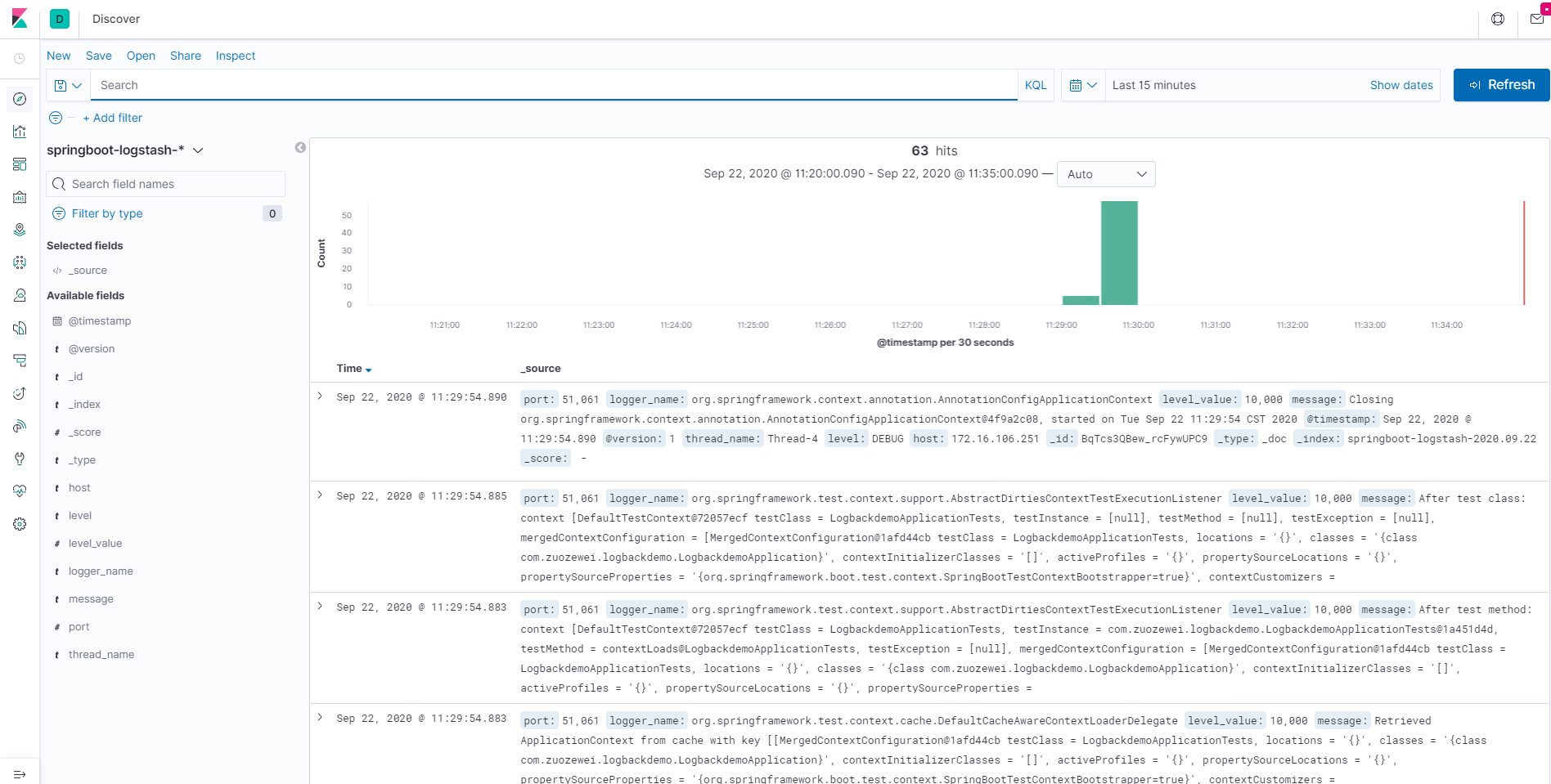Click Show dates link

1401,85
